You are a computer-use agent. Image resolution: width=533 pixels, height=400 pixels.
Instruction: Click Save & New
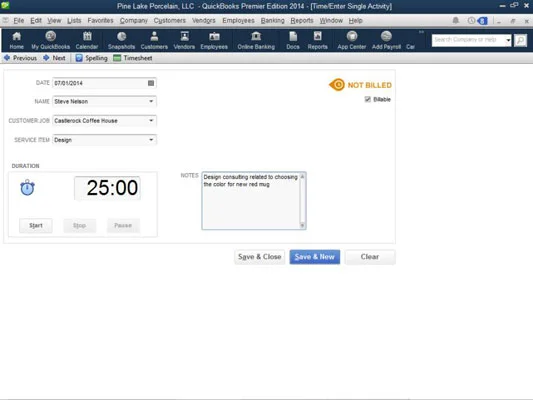[x=315, y=257]
